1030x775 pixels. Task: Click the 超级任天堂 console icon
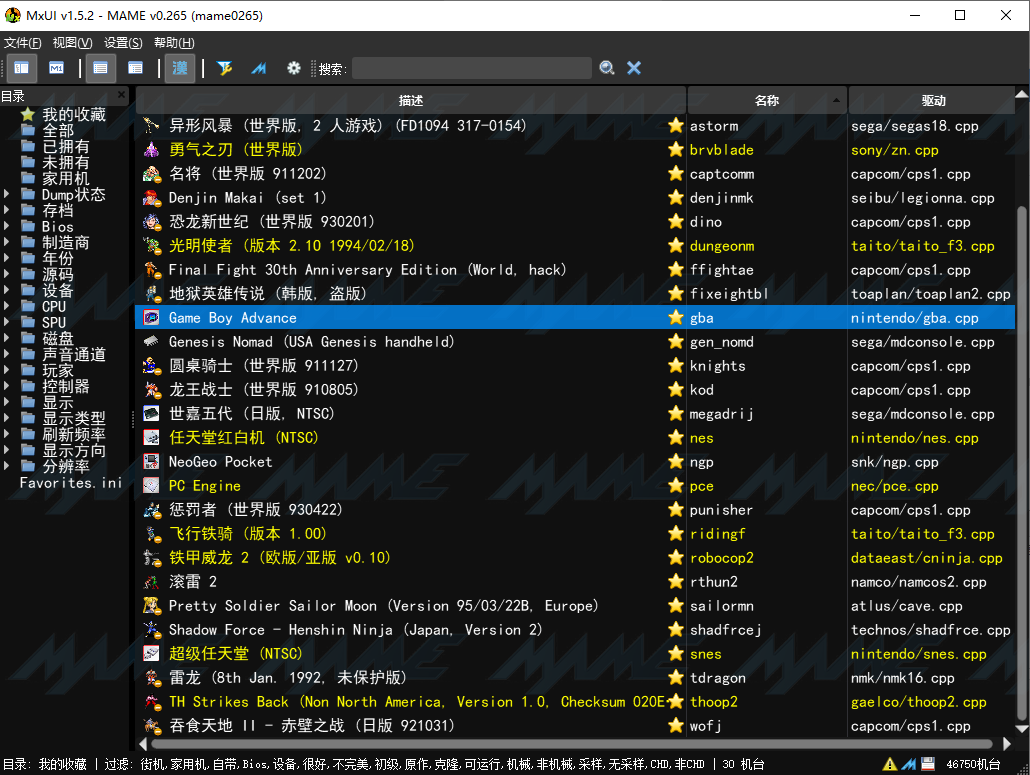click(152, 653)
